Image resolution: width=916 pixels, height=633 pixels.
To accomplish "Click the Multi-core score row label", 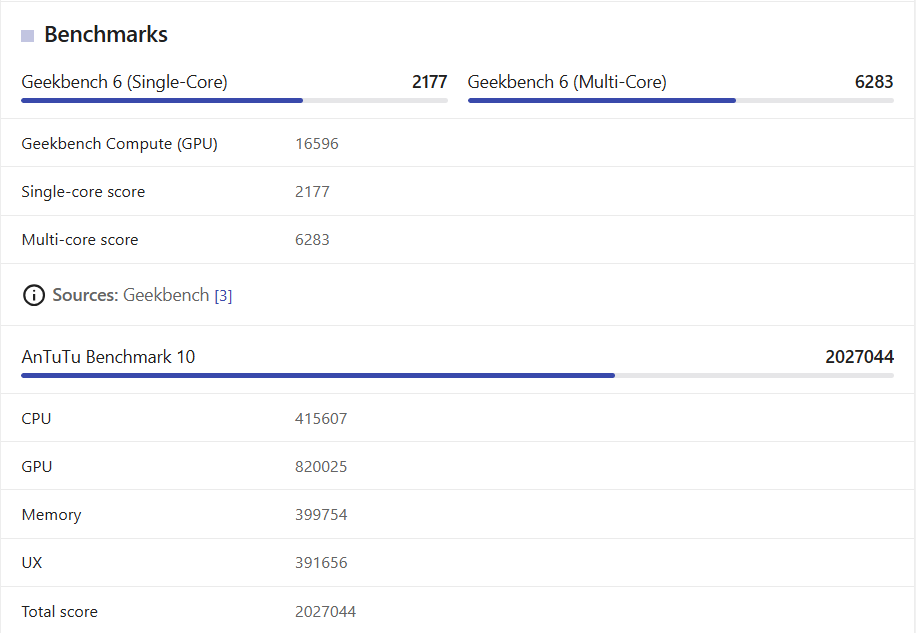I will pyautogui.click(x=80, y=240).
